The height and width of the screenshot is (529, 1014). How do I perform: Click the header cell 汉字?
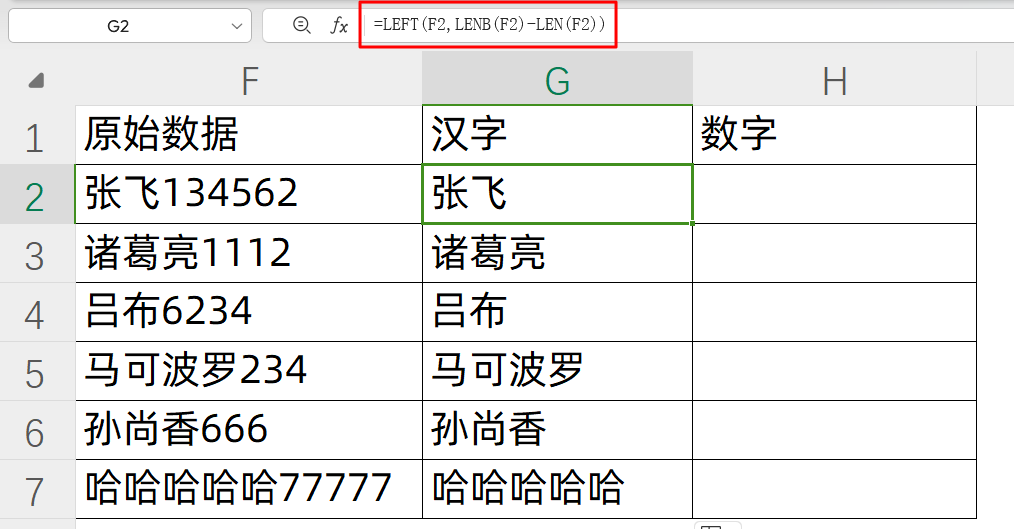coord(557,135)
